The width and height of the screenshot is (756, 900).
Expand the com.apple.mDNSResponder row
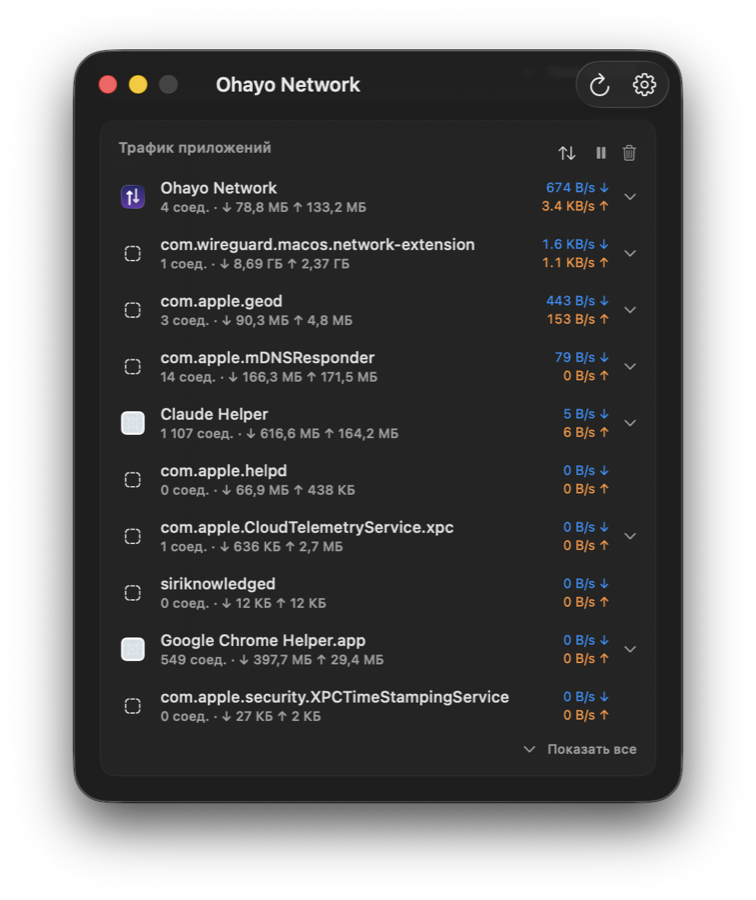tap(630, 366)
